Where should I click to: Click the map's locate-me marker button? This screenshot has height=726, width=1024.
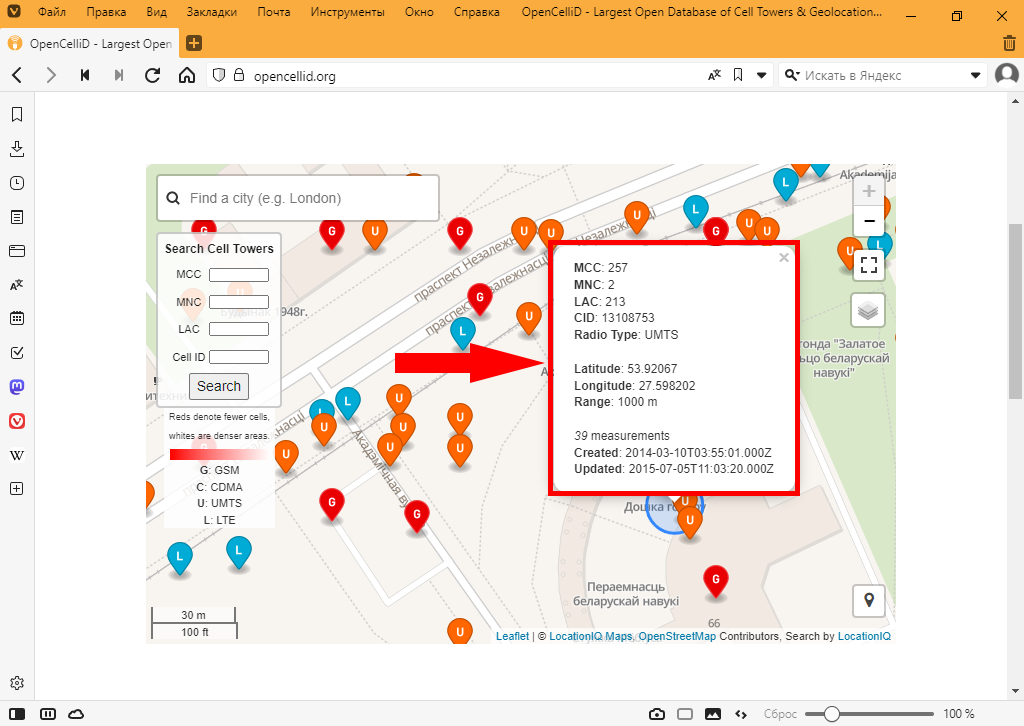point(868,600)
